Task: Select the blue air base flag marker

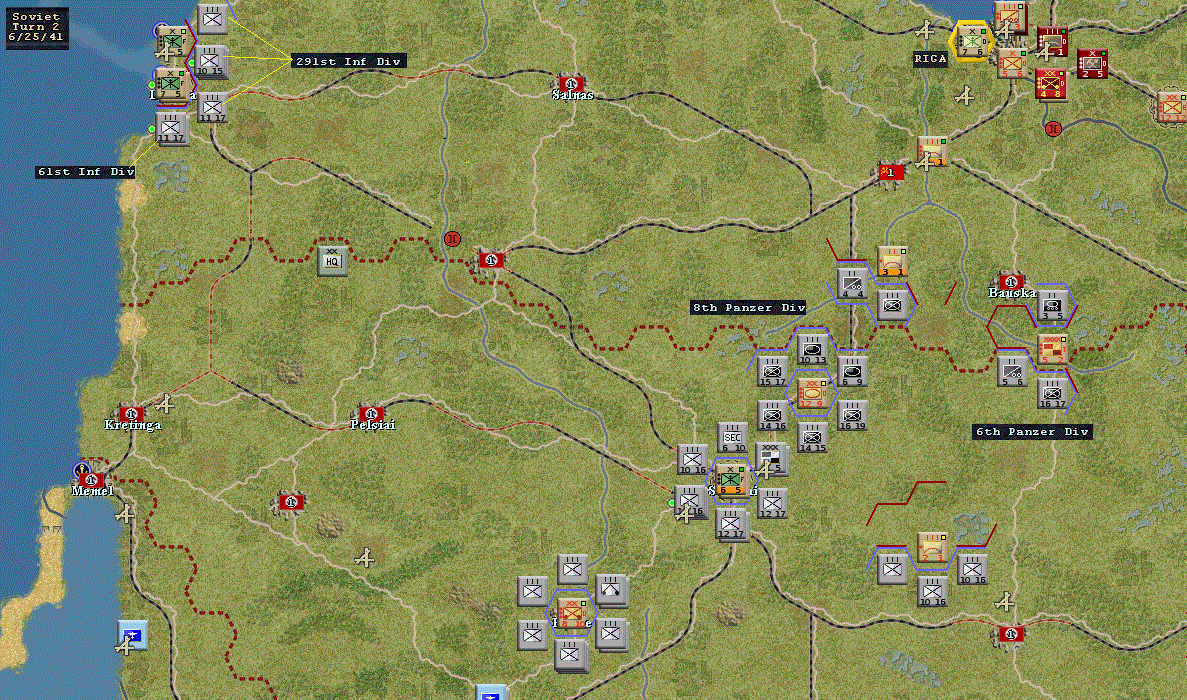Action: click(133, 634)
